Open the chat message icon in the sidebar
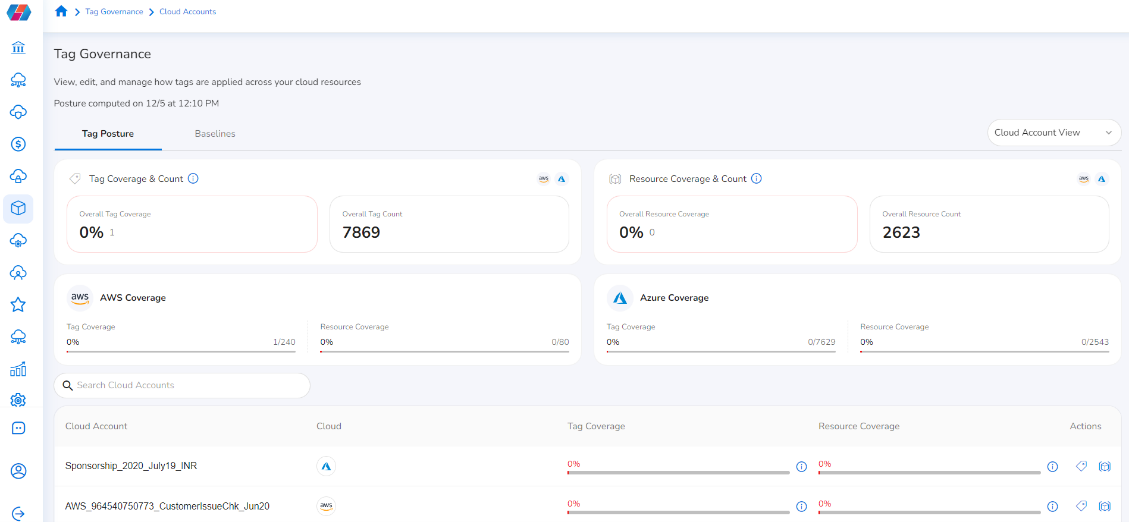The width and height of the screenshot is (1129, 522). 18,428
